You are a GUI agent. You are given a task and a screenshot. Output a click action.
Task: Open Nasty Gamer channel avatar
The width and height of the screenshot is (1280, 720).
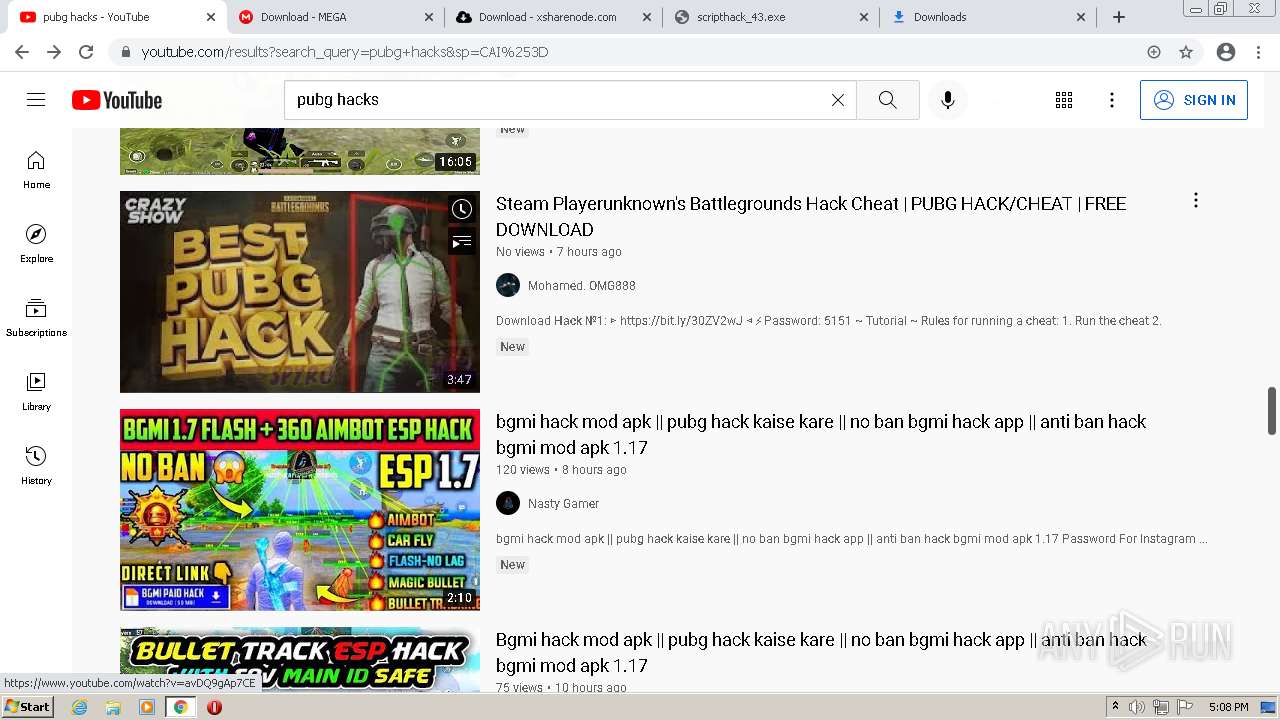pyautogui.click(x=508, y=503)
